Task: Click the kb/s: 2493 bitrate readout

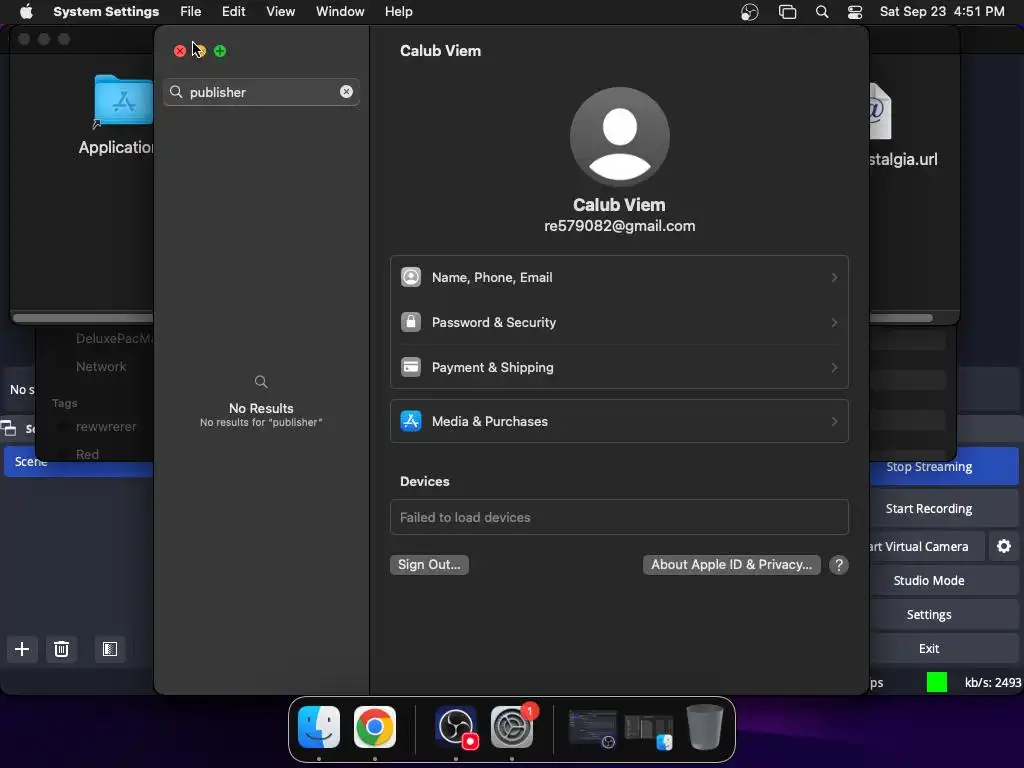Action: [993, 682]
